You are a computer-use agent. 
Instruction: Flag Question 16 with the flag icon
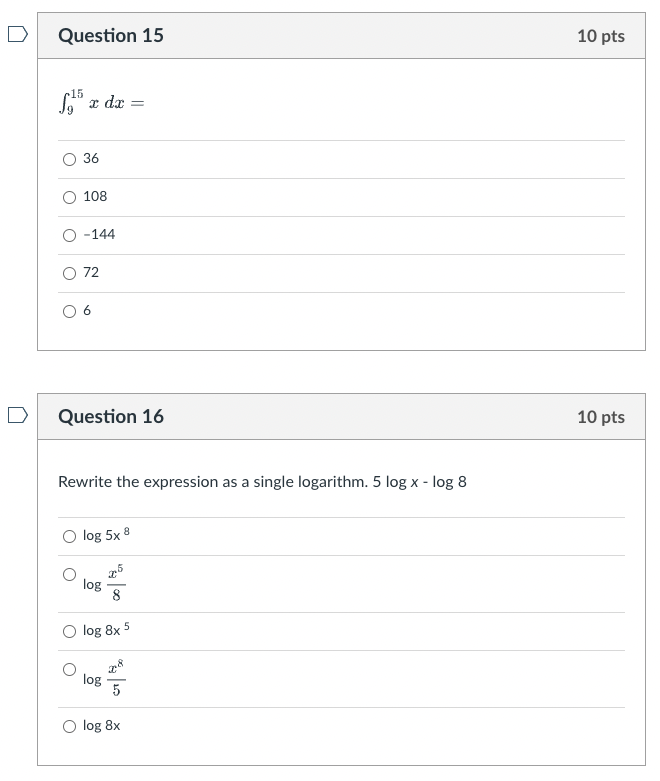[x=15, y=415]
